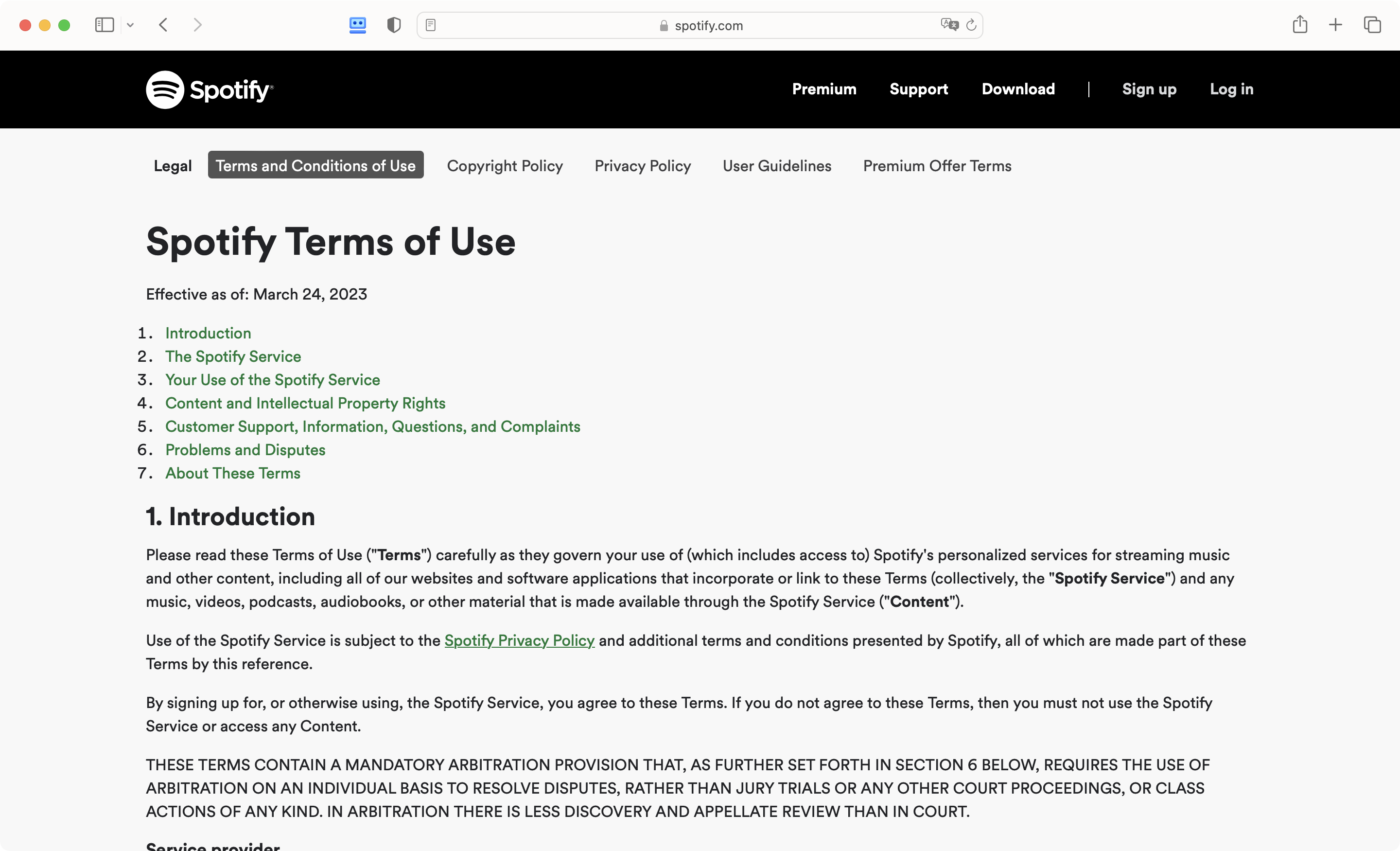The image size is (1400, 851).
Task: Click Log in in the header
Action: coord(1231,89)
